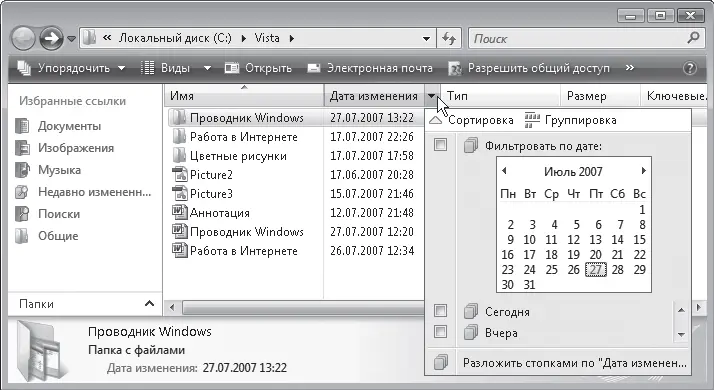Click Разрешить общий доступ toolbar button
Screen dimensions: 714x390
click(529, 68)
